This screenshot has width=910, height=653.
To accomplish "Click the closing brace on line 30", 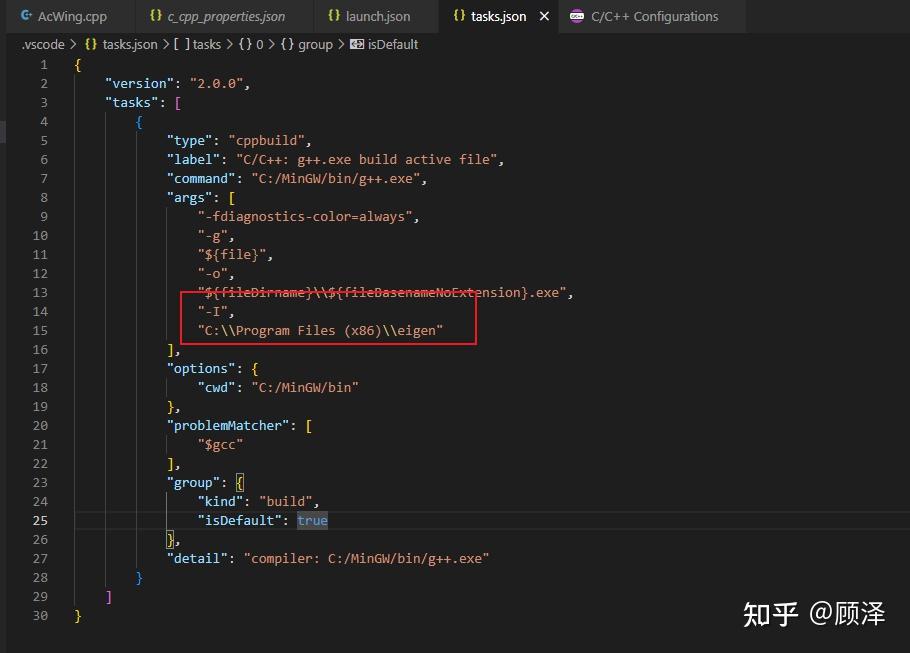I will pyautogui.click(x=78, y=616).
